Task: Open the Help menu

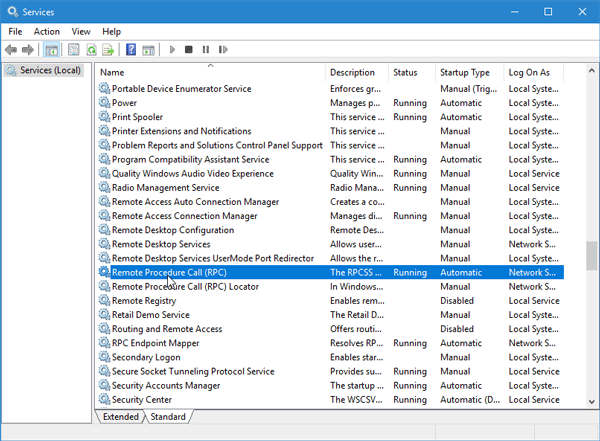Action: click(x=111, y=32)
